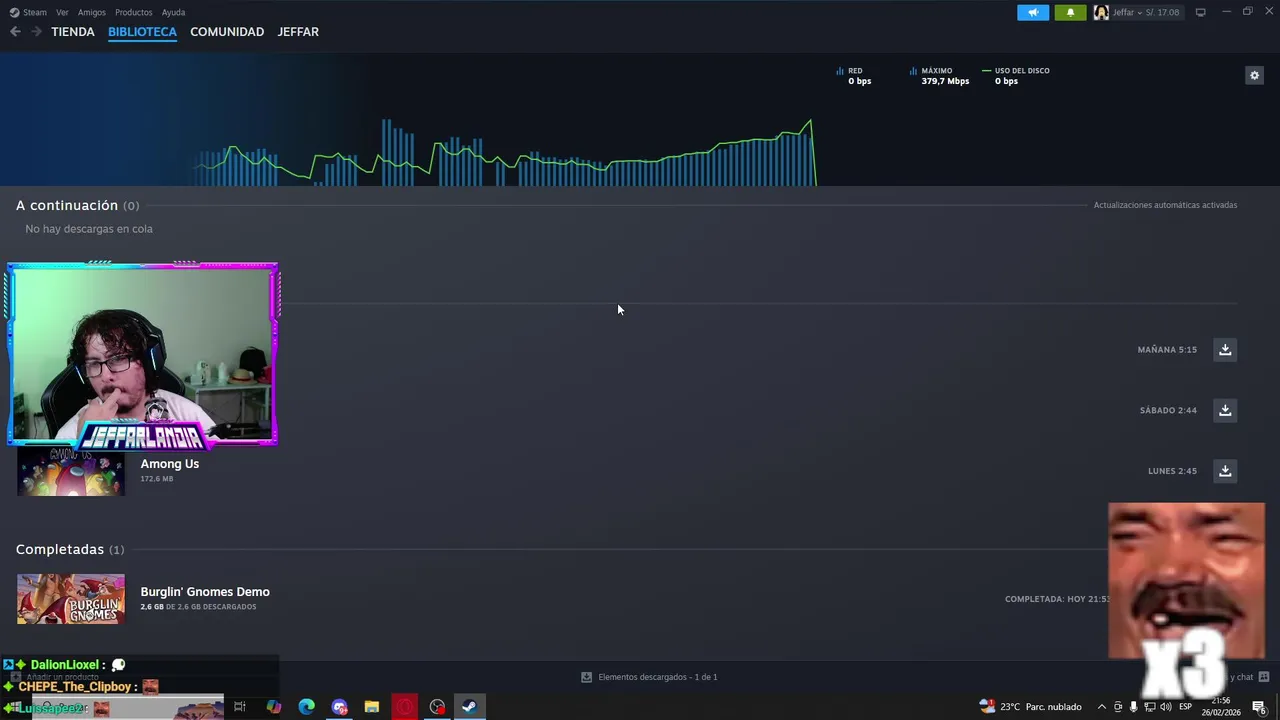Click the USO DEL DISCO stat
This screenshot has width=1280, height=720.
pyautogui.click(x=1016, y=76)
